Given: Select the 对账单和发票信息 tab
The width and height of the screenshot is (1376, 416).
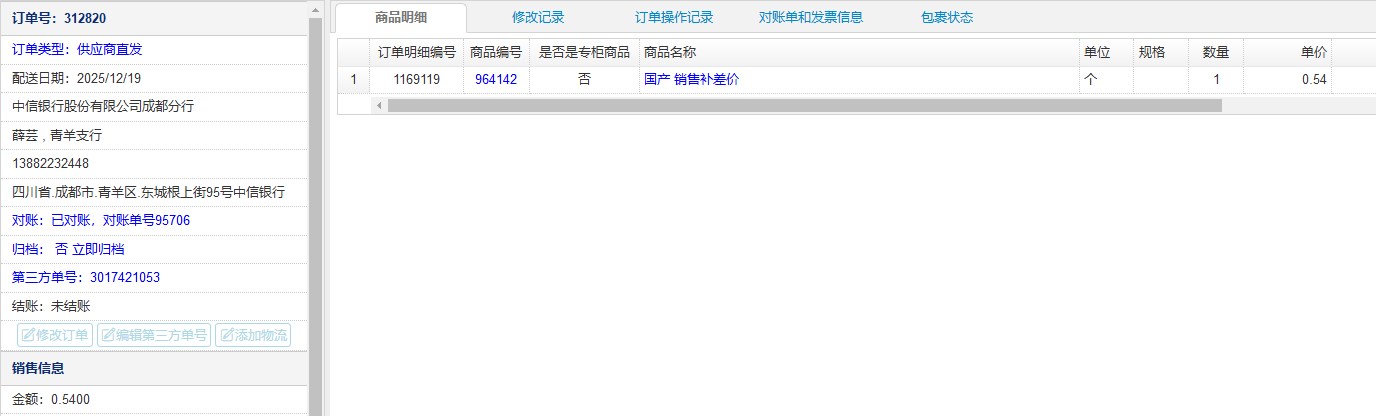Looking at the screenshot, I should pos(811,17).
